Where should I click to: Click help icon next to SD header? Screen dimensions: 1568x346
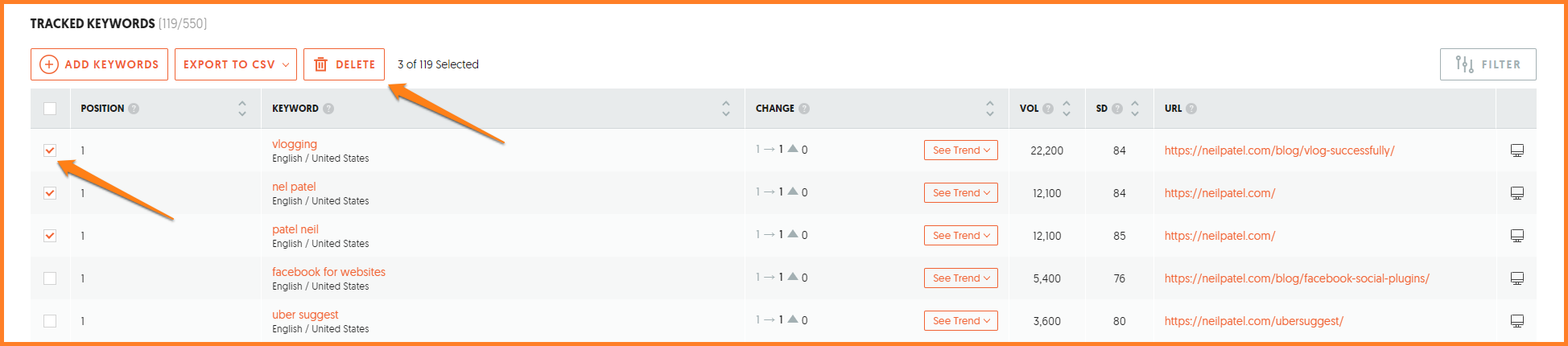(1117, 109)
